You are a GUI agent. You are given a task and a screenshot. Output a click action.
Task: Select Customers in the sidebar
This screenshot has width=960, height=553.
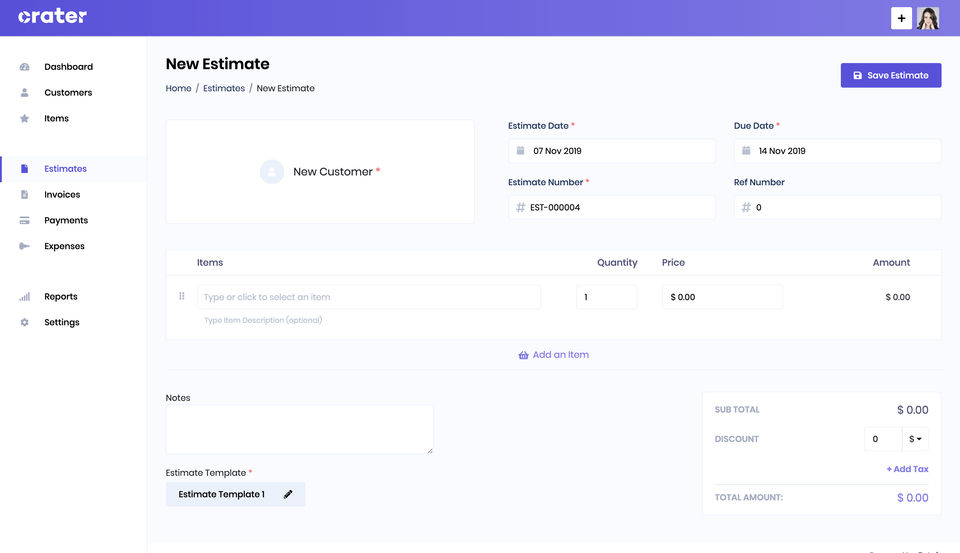point(68,92)
